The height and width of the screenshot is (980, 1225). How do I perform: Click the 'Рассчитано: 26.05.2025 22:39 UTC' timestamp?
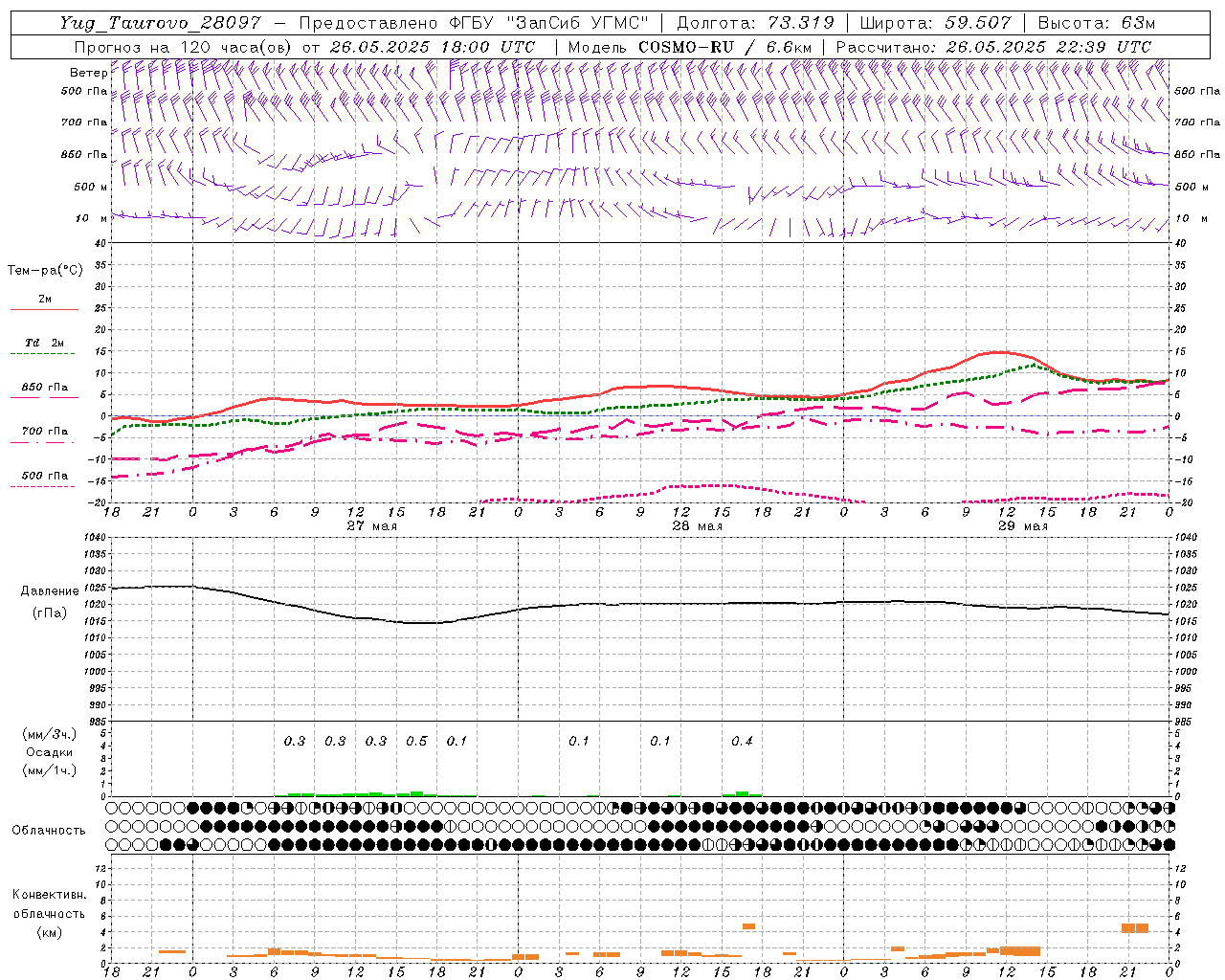tap(993, 47)
